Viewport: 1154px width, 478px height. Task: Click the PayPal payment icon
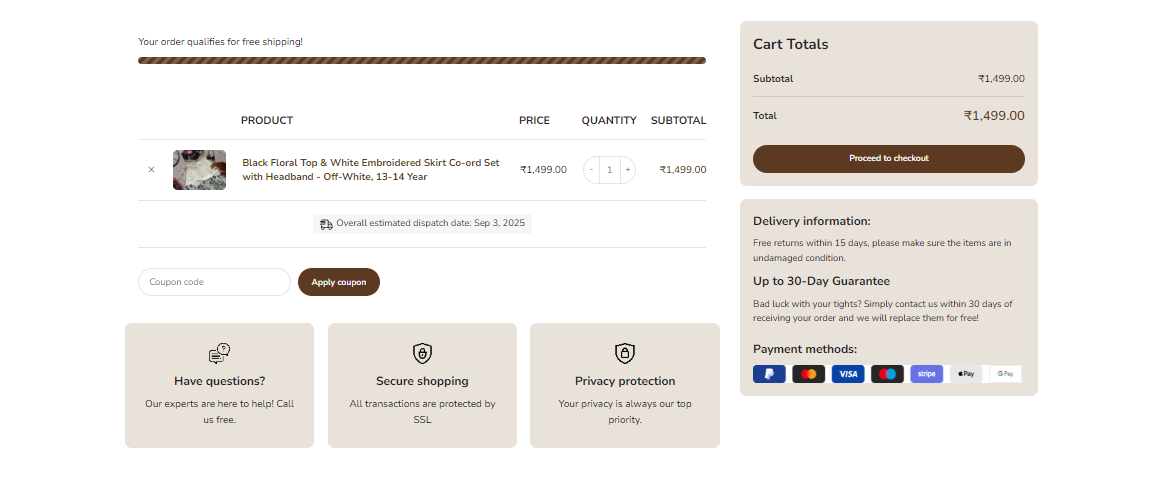pyautogui.click(x=769, y=374)
